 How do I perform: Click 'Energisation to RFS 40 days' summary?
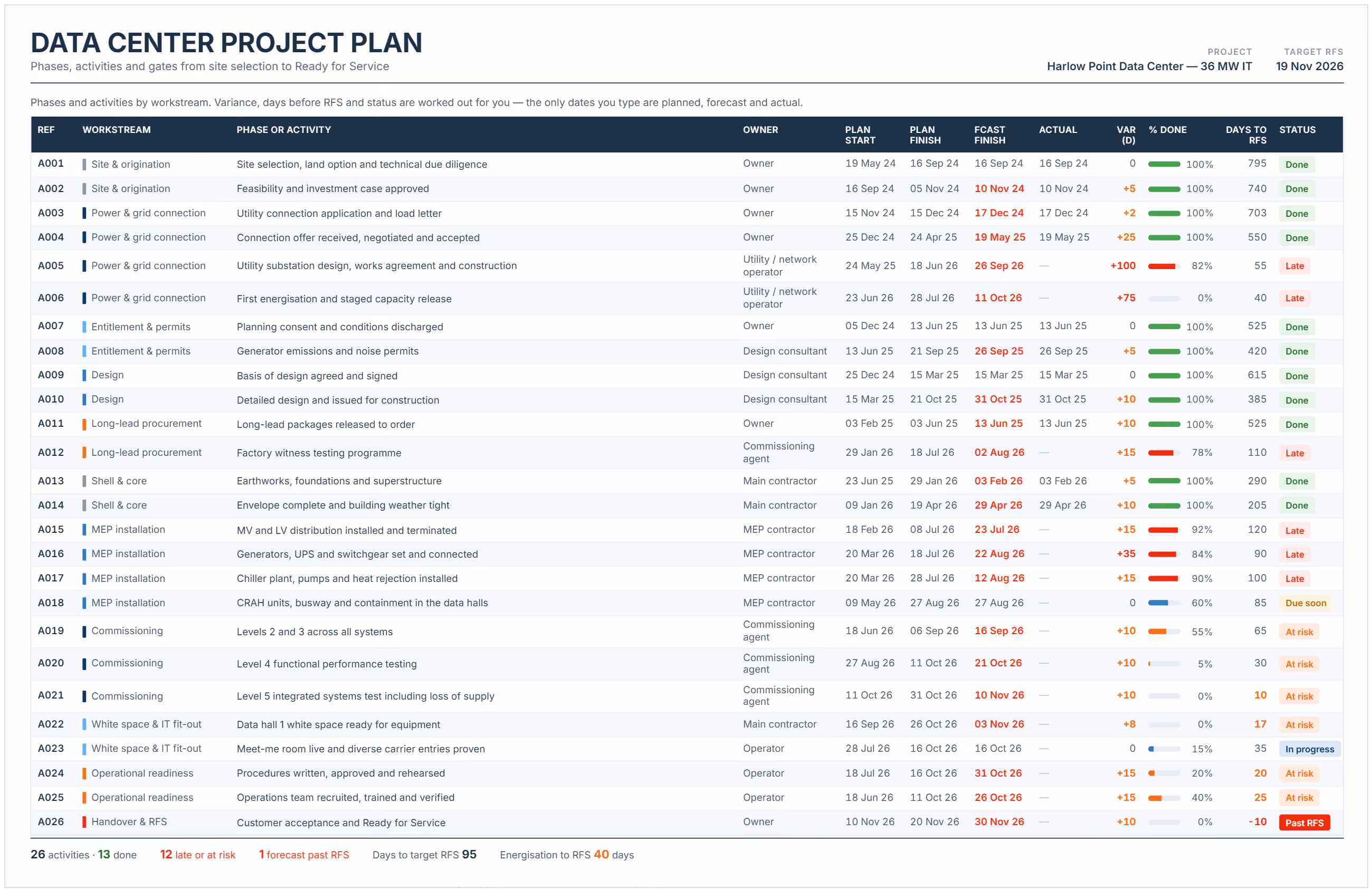click(567, 855)
